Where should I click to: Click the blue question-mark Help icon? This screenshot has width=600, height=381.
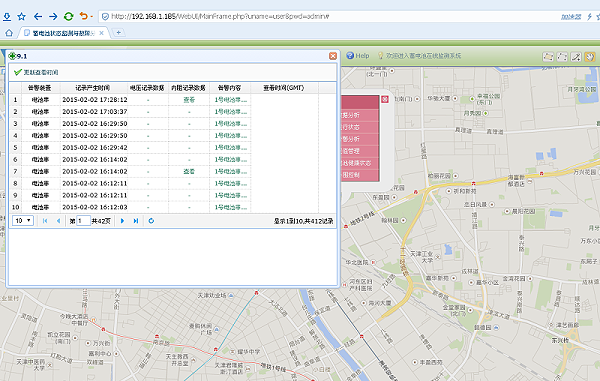(x=350, y=56)
